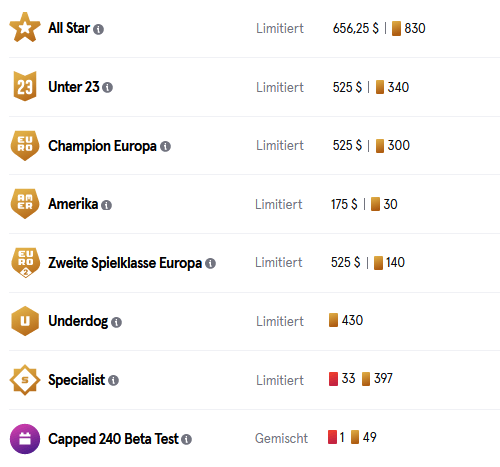Screen dimensions: 500x467
Task: Click the purple Capped 240 calendar icon
Action: coord(25,439)
